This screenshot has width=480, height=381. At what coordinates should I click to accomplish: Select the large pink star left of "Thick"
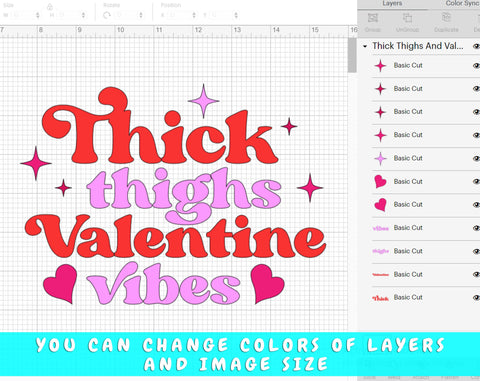36,163
